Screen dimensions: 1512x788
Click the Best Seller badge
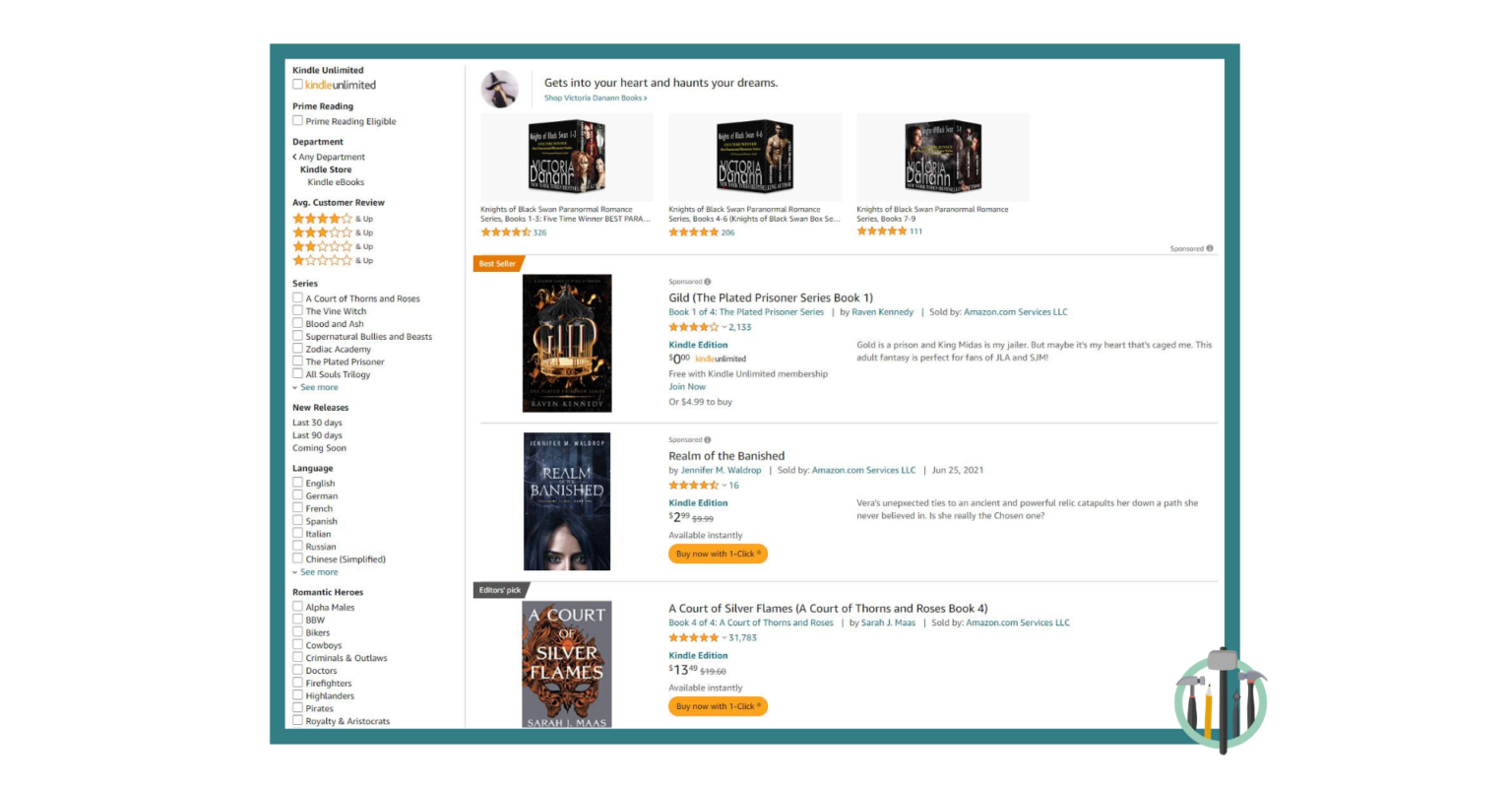pos(496,263)
